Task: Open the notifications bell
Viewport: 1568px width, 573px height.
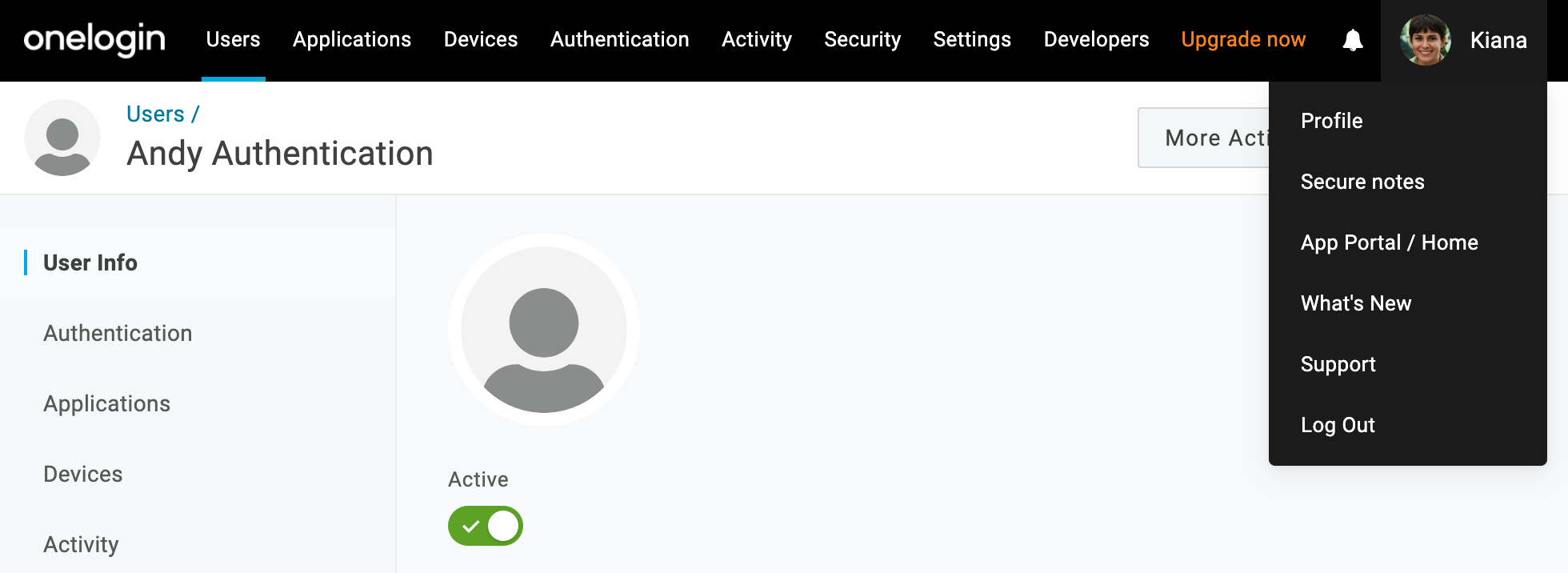Action: click(x=1353, y=40)
